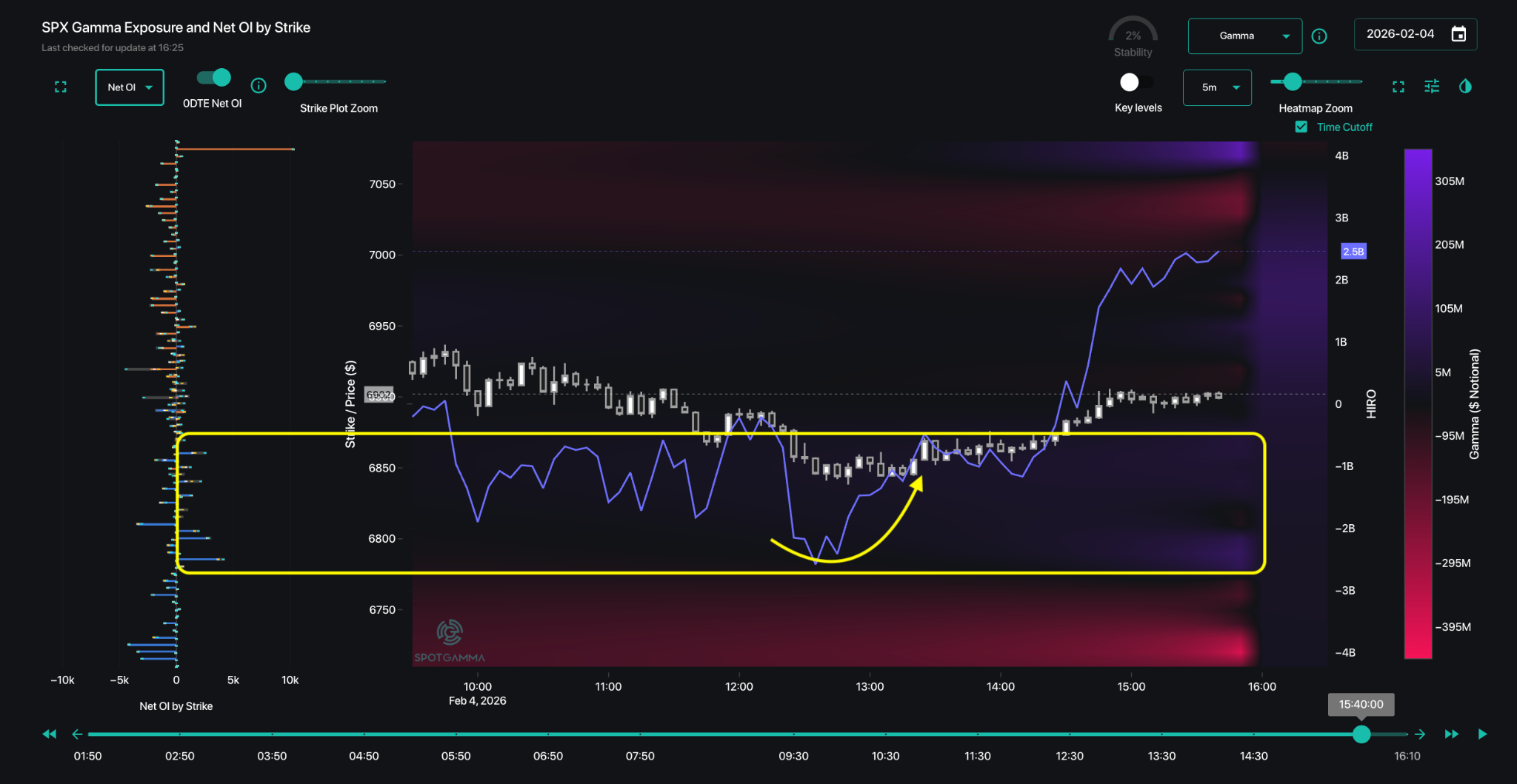Disable the 0DTE Net OI toggle
The width and height of the screenshot is (1517, 784).
tap(212, 76)
